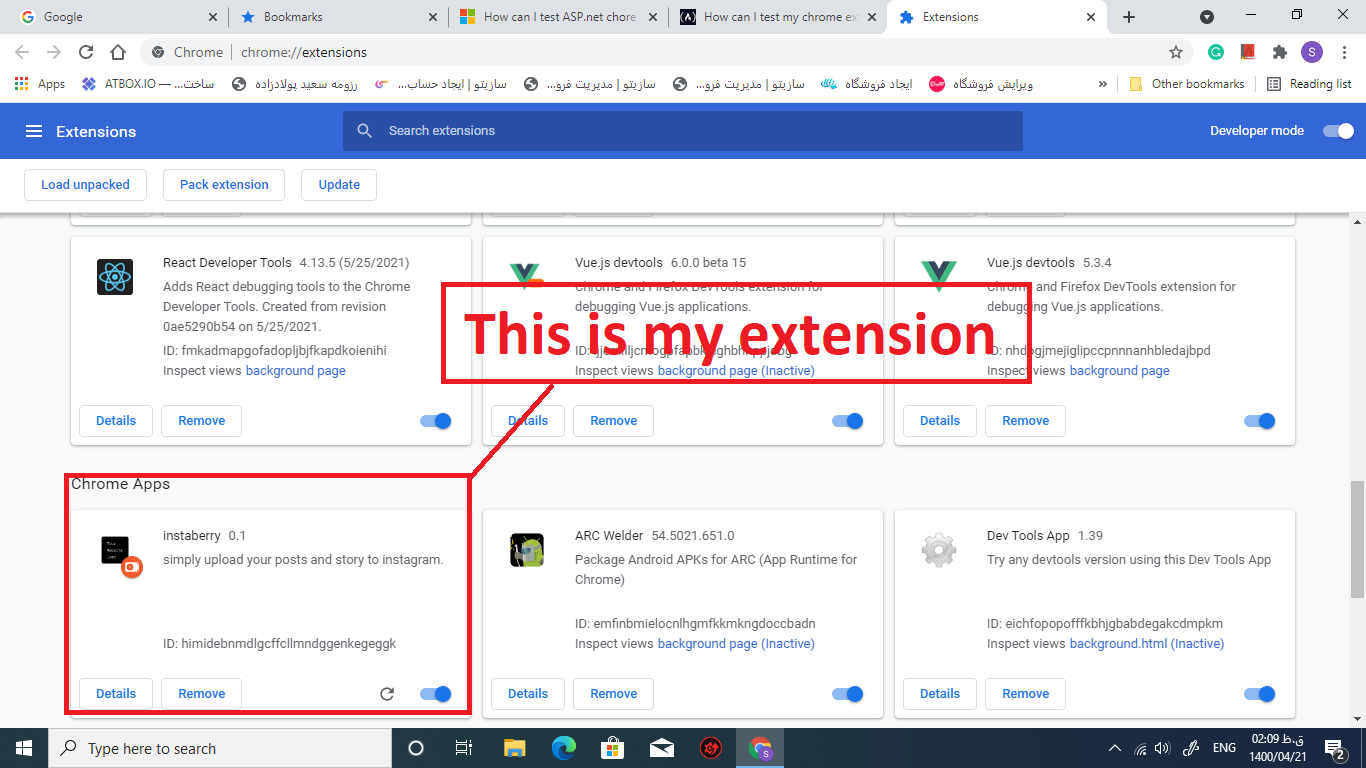Open the Reading list
1366x768 pixels.
point(1309,84)
